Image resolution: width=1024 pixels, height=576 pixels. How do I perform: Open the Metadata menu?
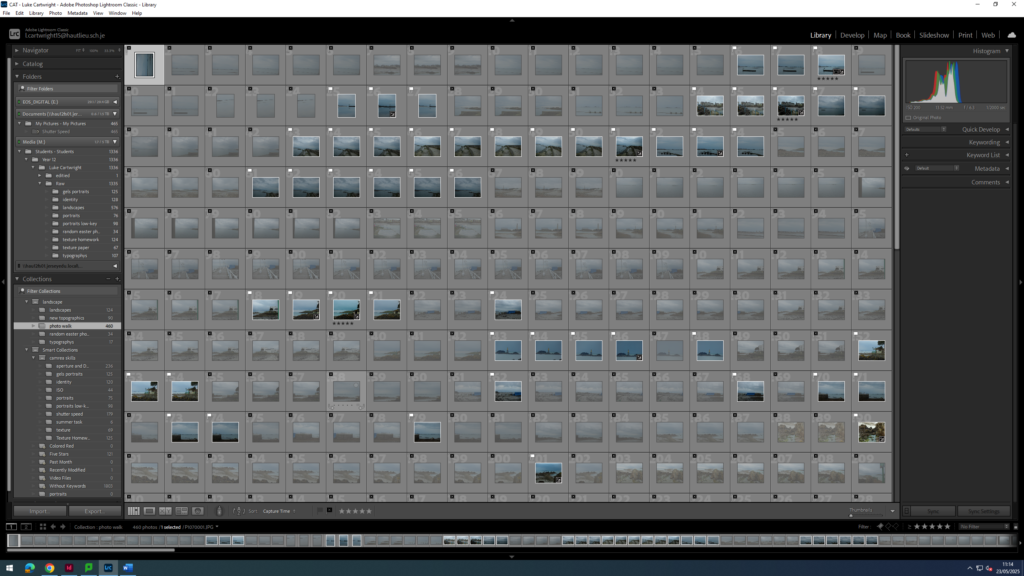click(x=77, y=13)
